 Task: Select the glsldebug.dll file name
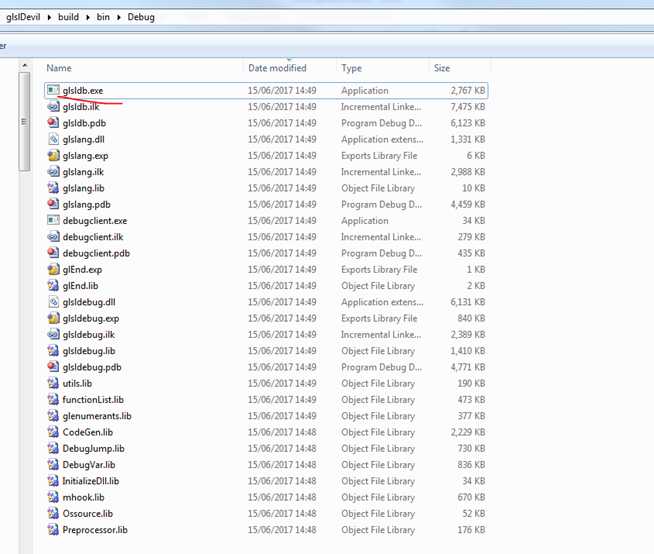(89, 302)
